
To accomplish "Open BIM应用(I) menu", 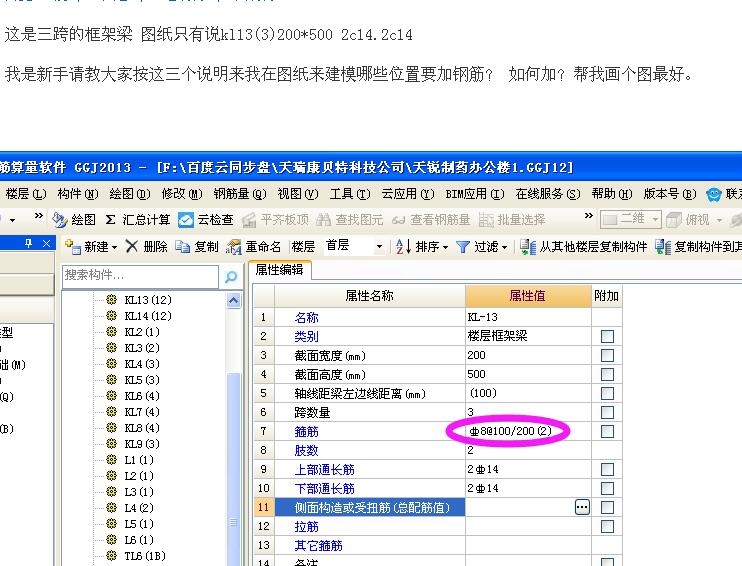I will [x=475, y=194].
